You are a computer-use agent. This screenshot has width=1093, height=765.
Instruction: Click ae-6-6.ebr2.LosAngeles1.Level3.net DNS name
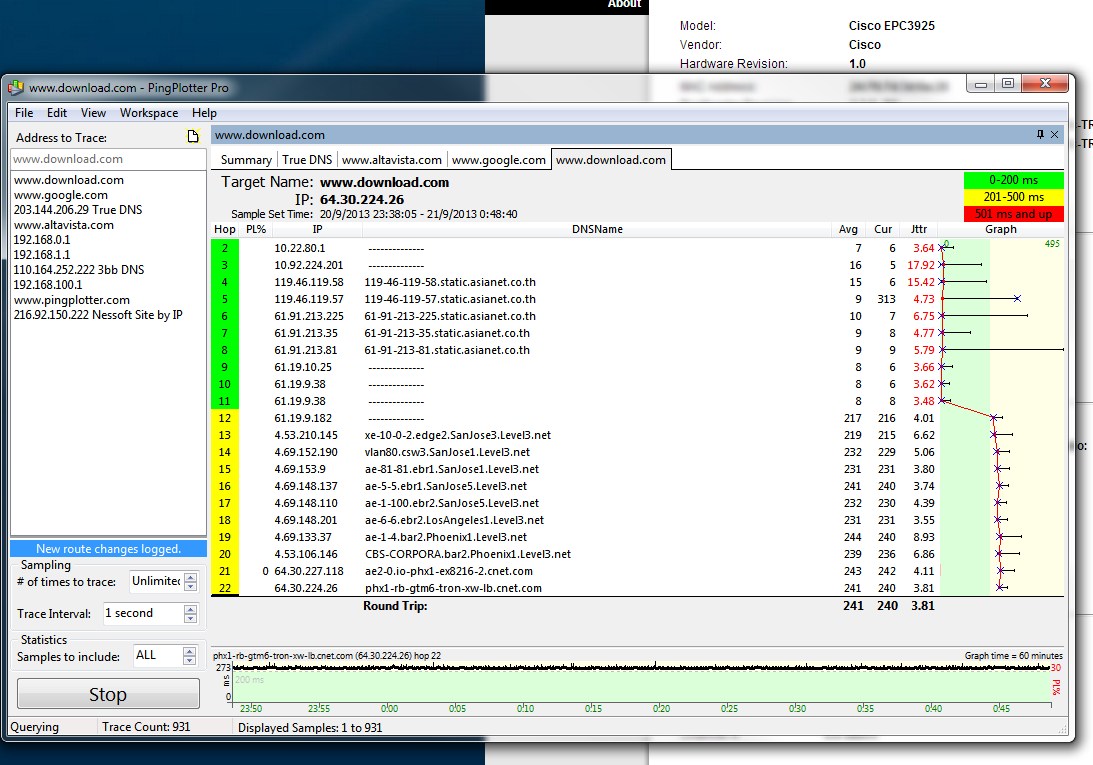point(454,520)
